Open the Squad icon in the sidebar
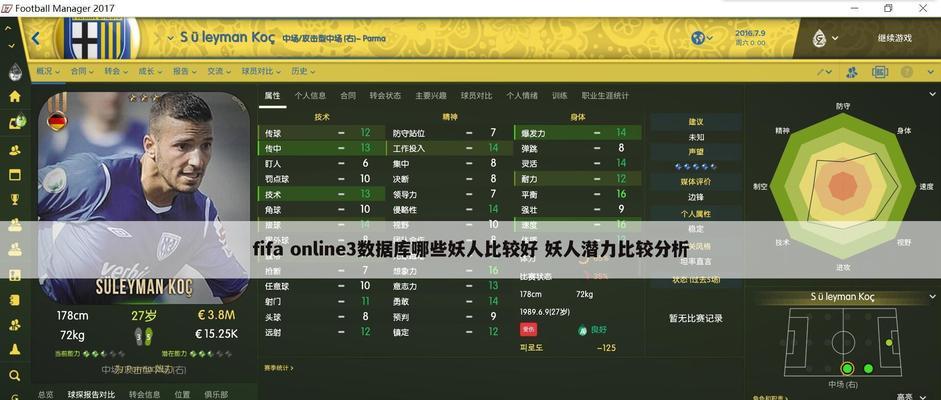The width and height of the screenshot is (941, 400). [14, 149]
